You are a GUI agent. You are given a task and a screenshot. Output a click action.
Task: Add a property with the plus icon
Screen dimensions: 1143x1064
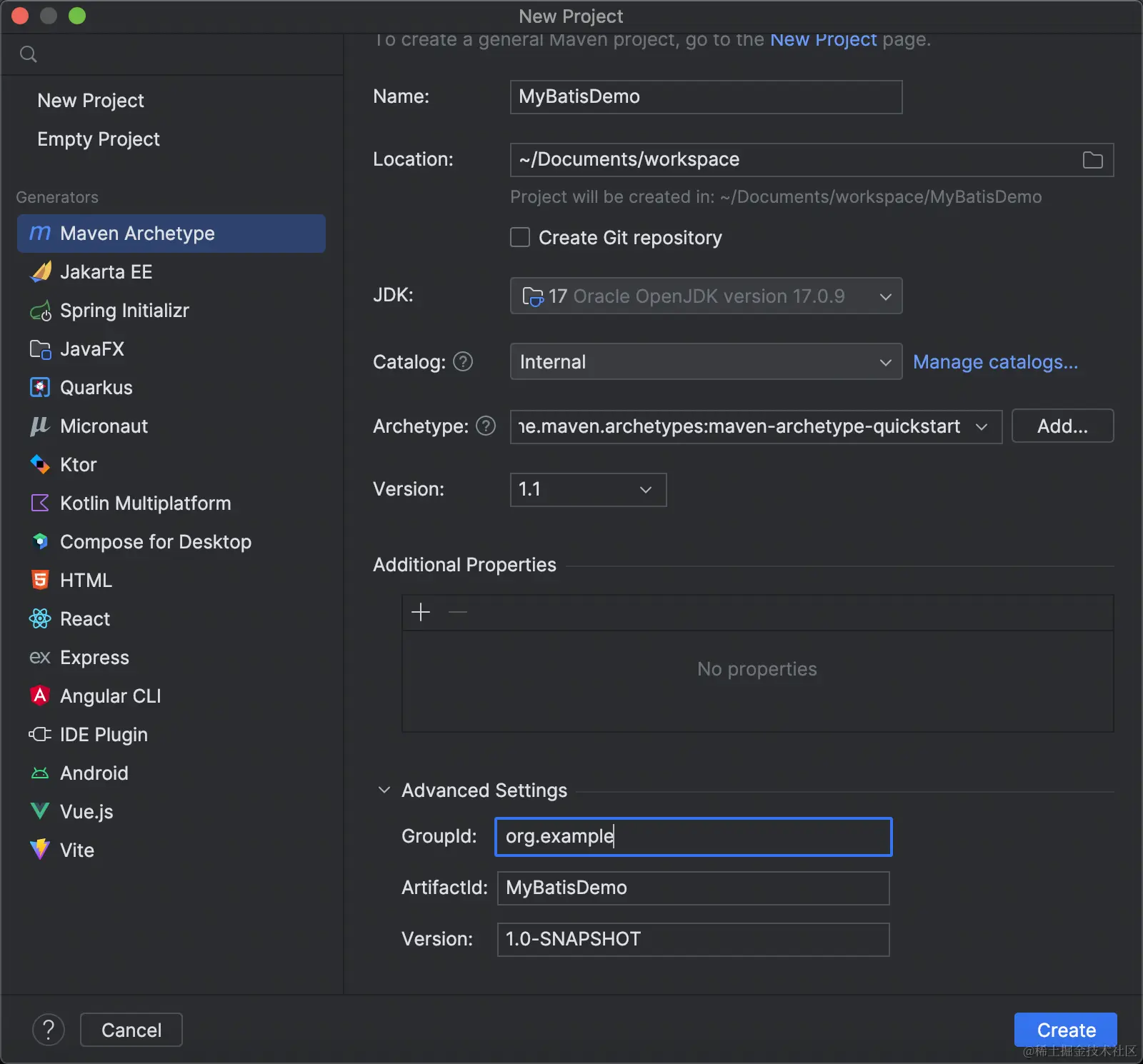point(421,612)
